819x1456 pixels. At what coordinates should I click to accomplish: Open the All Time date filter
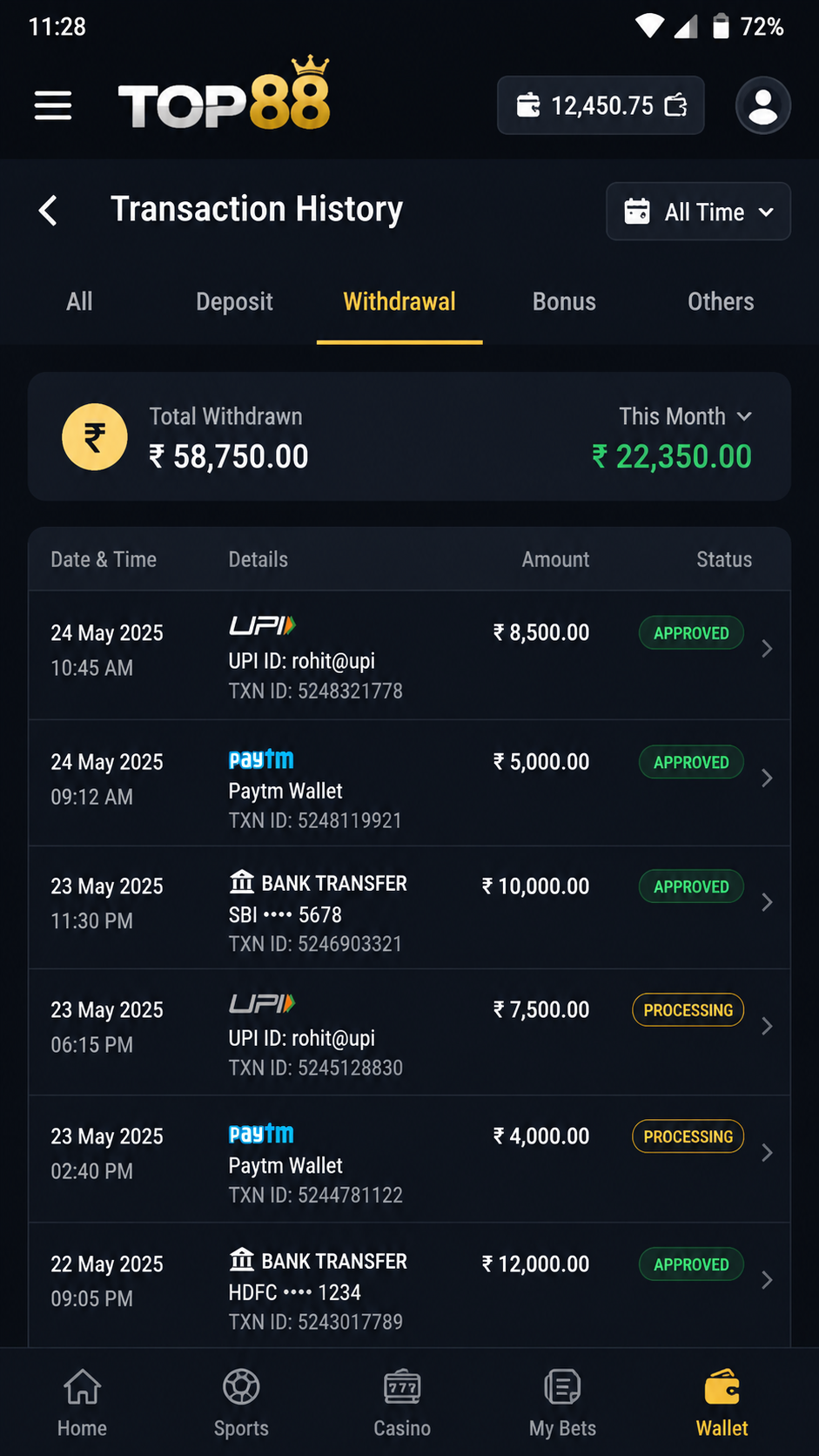[698, 212]
